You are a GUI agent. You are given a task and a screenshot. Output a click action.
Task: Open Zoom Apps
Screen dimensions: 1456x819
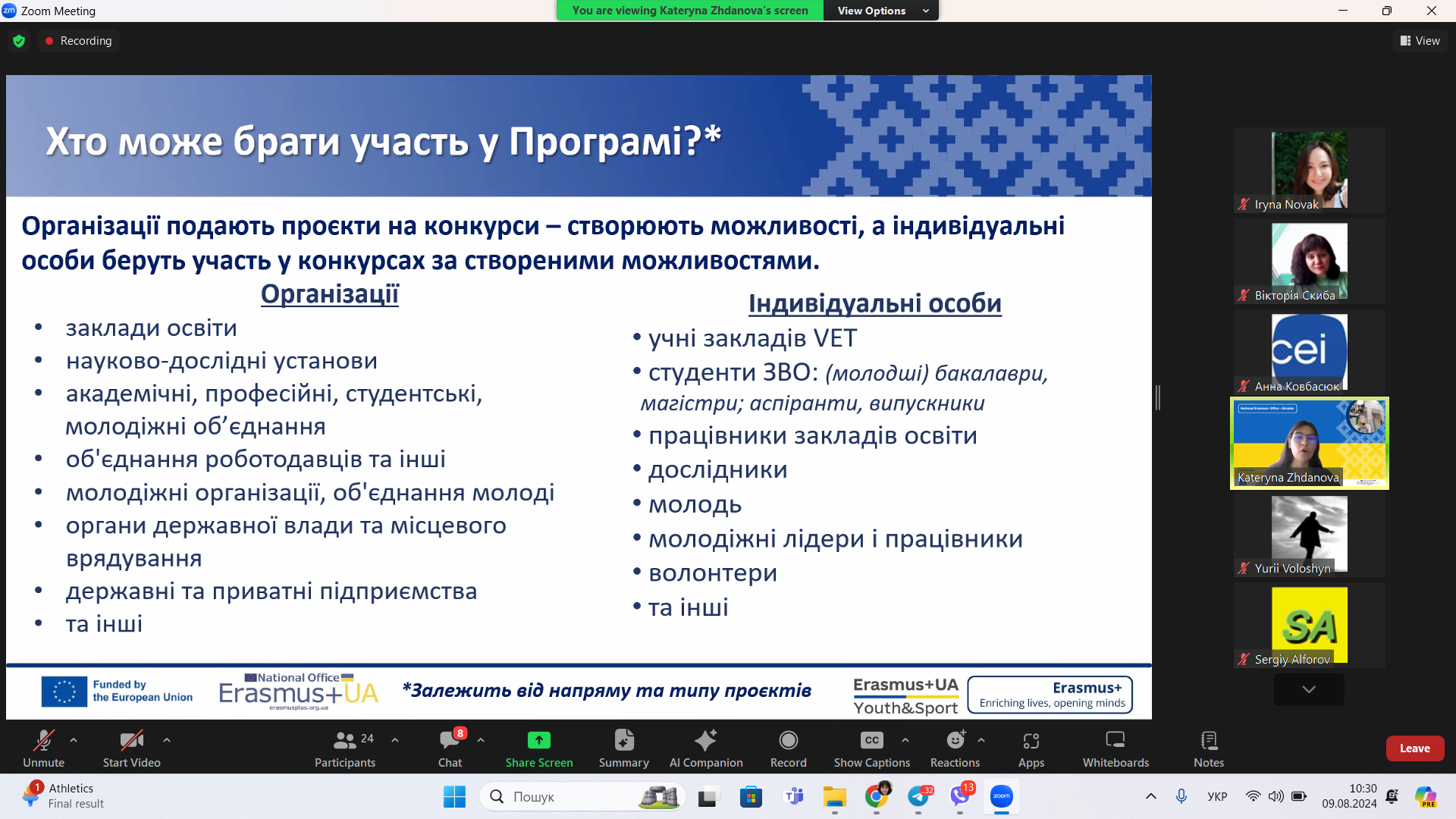click(x=1031, y=748)
